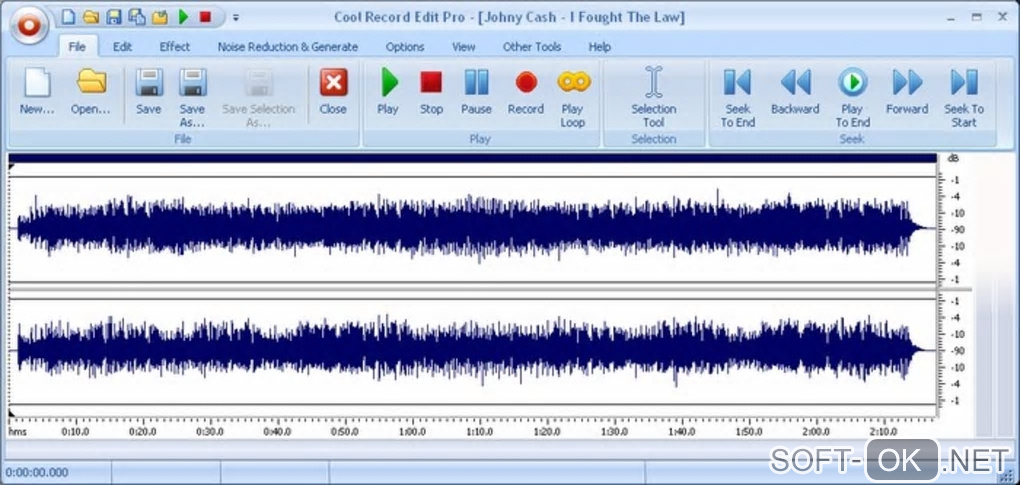Viewport: 1020px width, 485px height.
Task: Open the Effect ribbon tab
Action: (175, 47)
